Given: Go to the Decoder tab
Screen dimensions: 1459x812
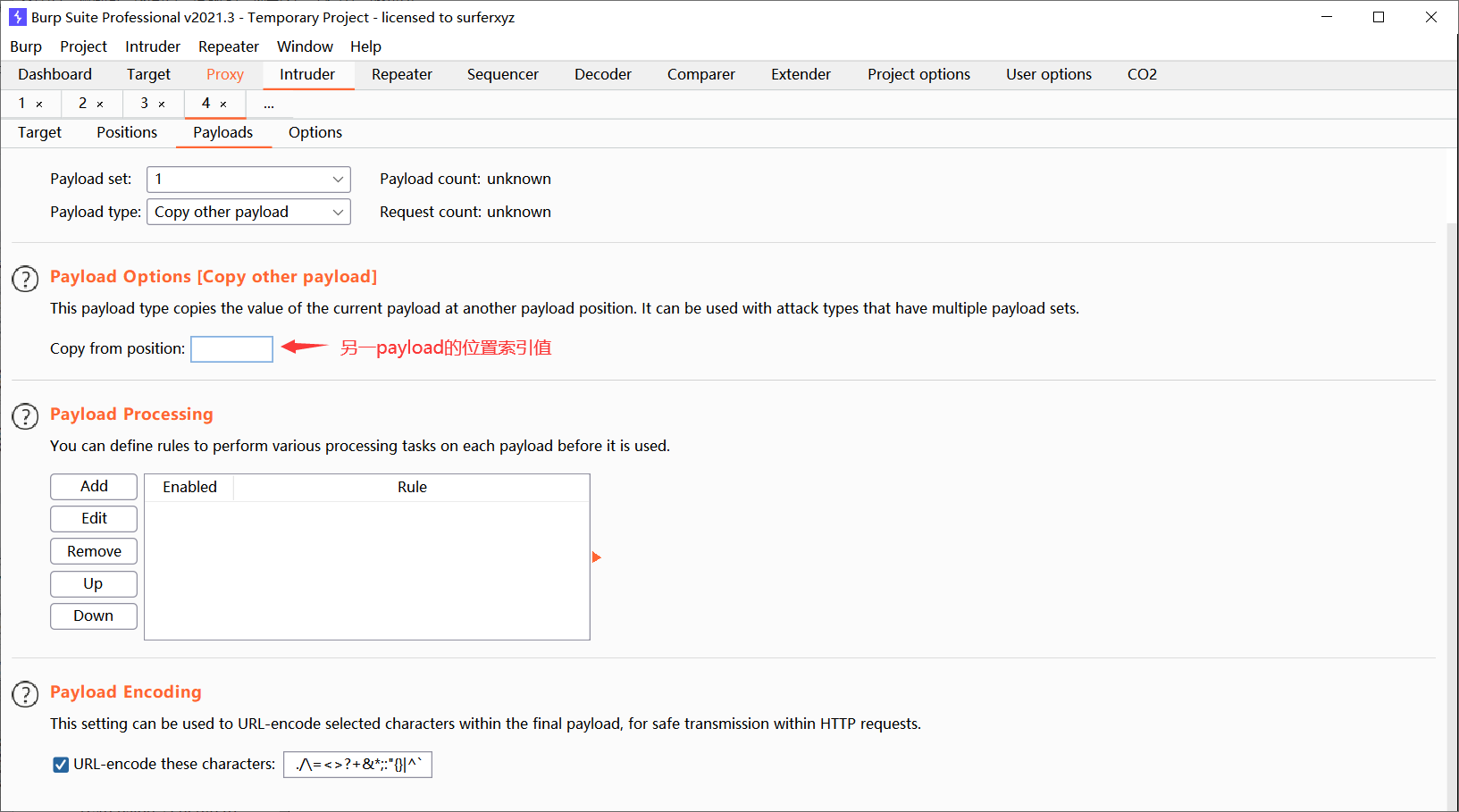Looking at the screenshot, I should 603,75.
